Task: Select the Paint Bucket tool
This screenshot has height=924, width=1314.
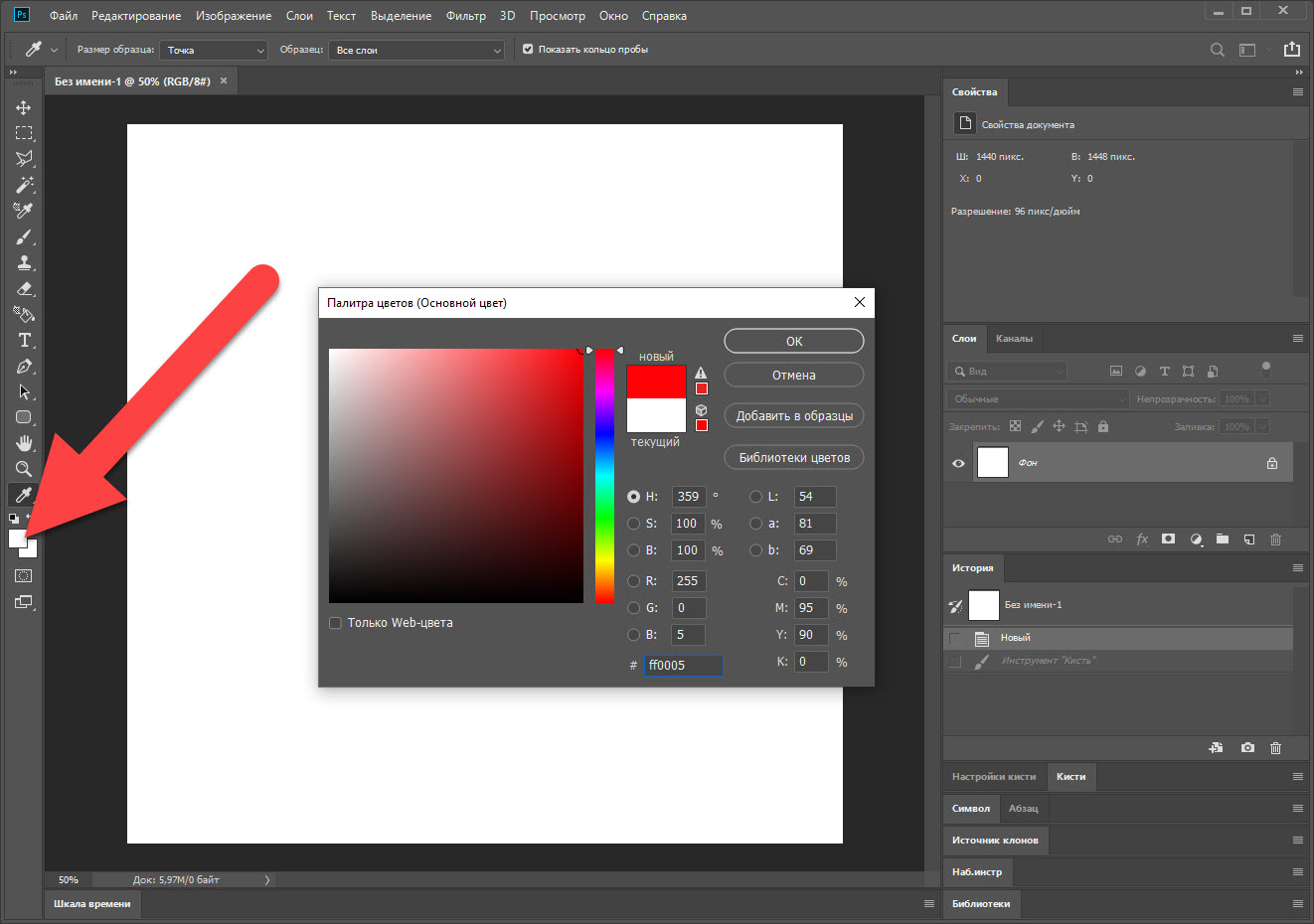Action: click(24, 314)
